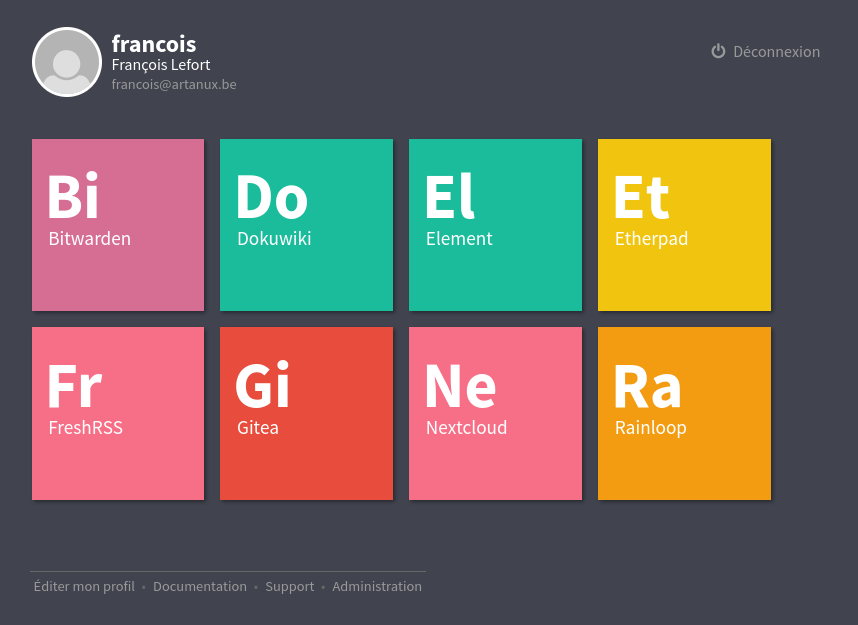Click the power icon beside Déconnexion
The width and height of the screenshot is (858, 625).
click(718, 51)
